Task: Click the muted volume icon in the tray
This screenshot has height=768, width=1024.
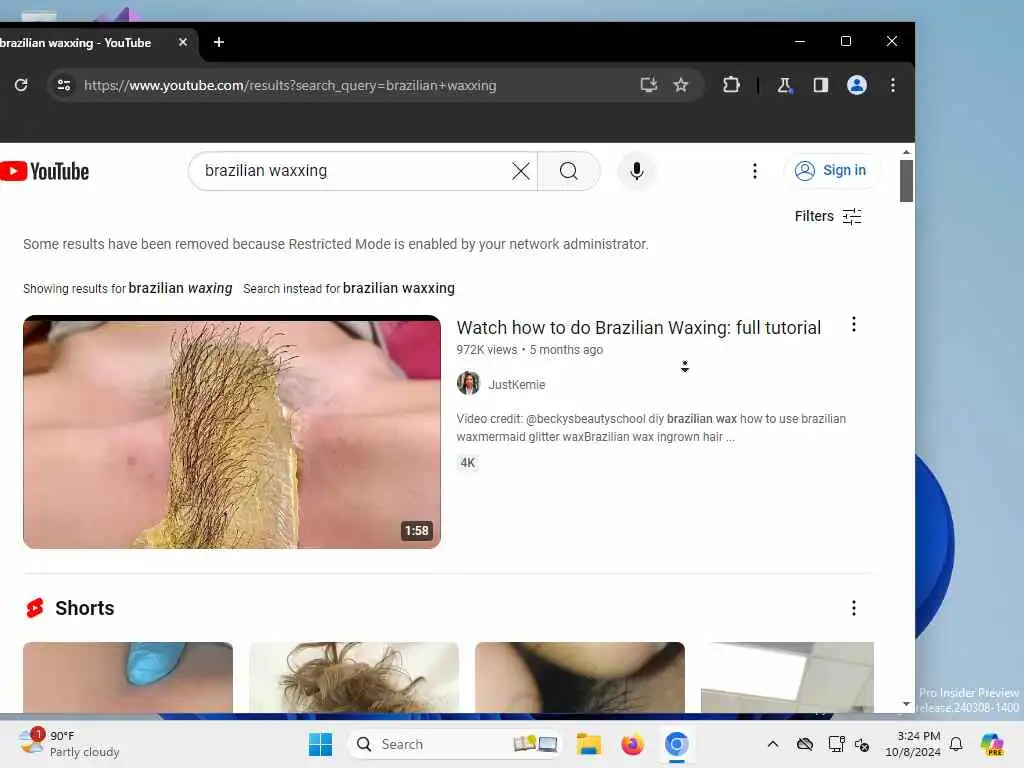Action: (862, 744)
